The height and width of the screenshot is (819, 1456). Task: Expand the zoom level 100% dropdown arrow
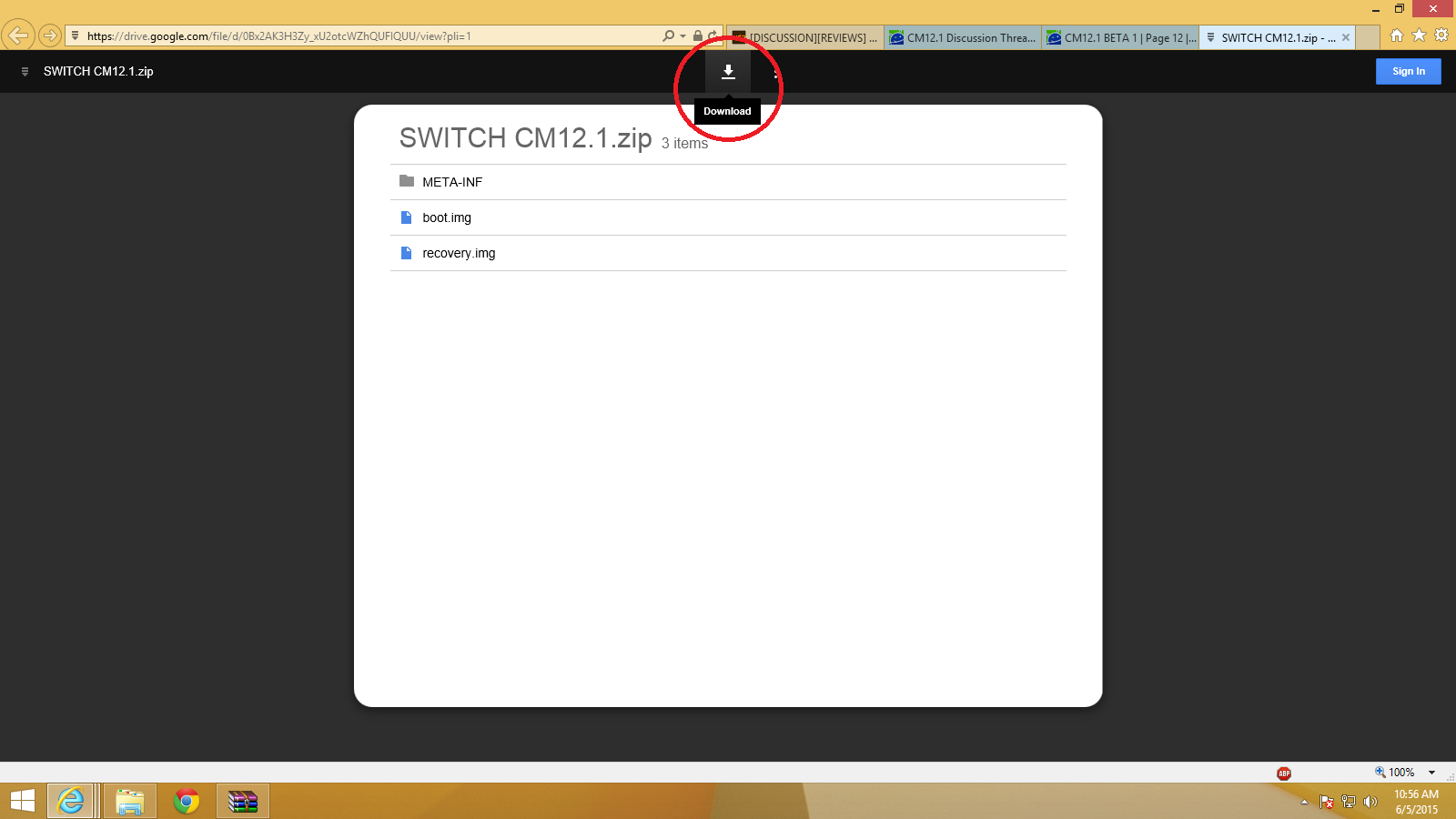point(1431,773)
